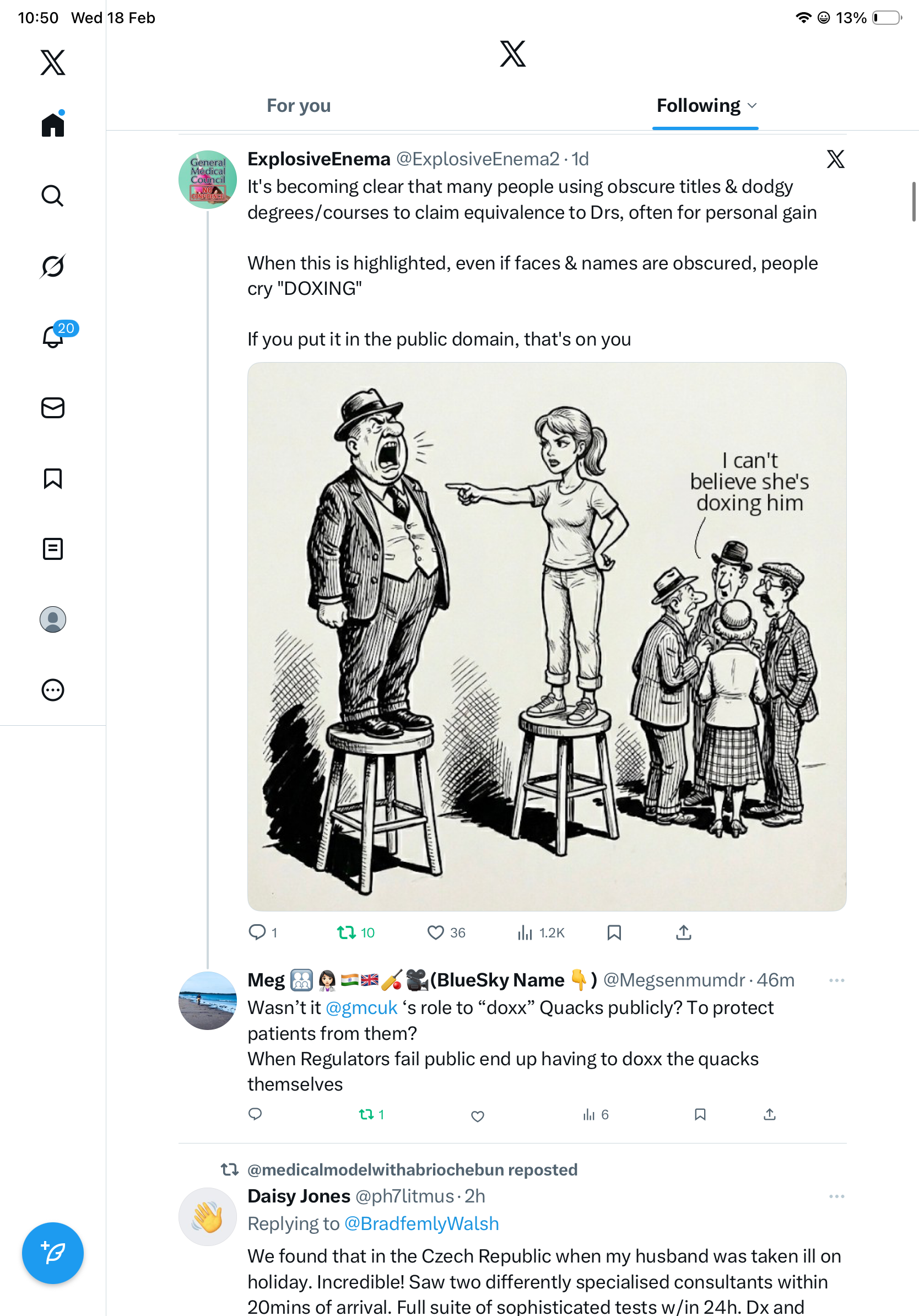Open more options on Daisy Jones post
Image resolution: width=919 pixels, height=1316 pixels.
(x=836, y=1196)
